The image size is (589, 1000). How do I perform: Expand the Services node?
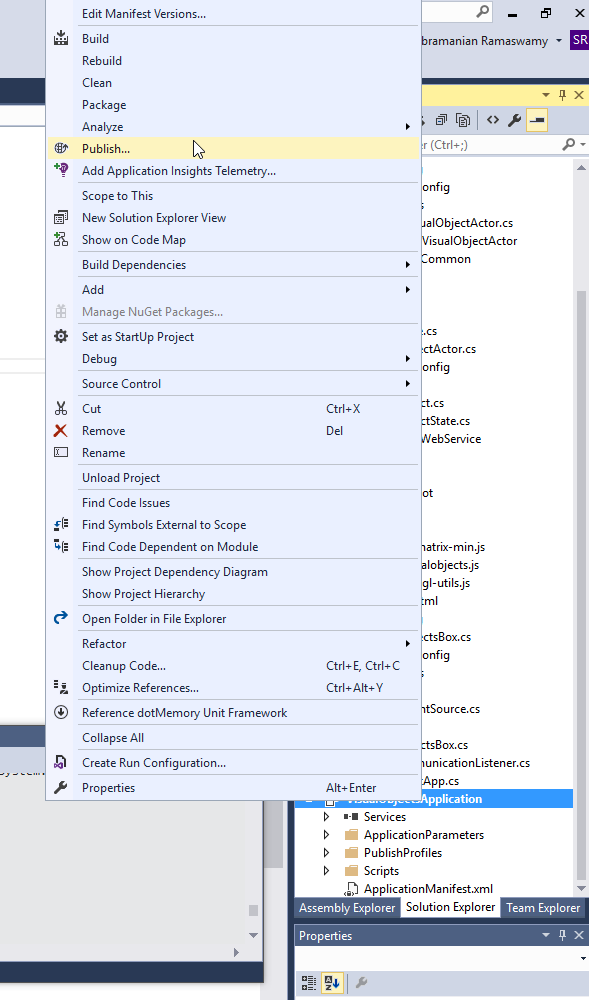coord(325,816)
